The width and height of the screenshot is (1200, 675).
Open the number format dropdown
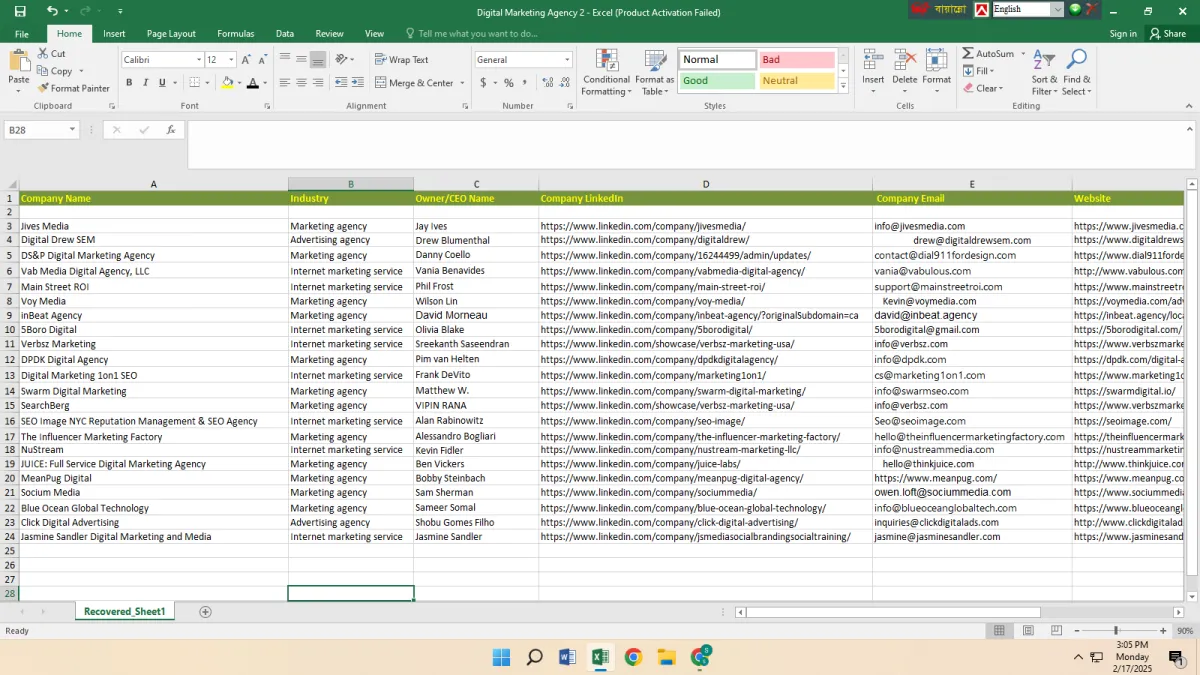point(567,60)
